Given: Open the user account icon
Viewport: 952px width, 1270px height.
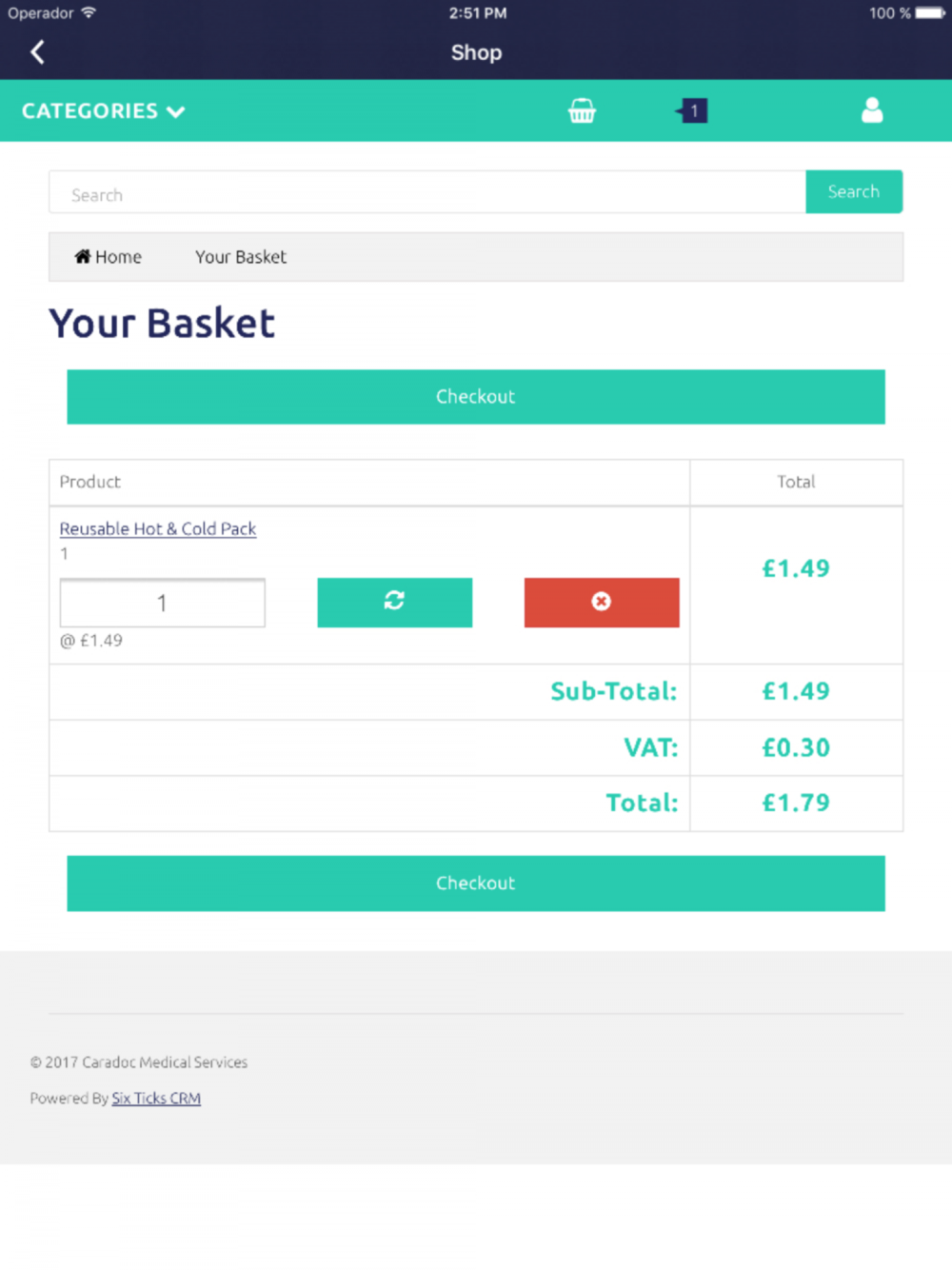Looking at the screenshot, I should (872, 110).
